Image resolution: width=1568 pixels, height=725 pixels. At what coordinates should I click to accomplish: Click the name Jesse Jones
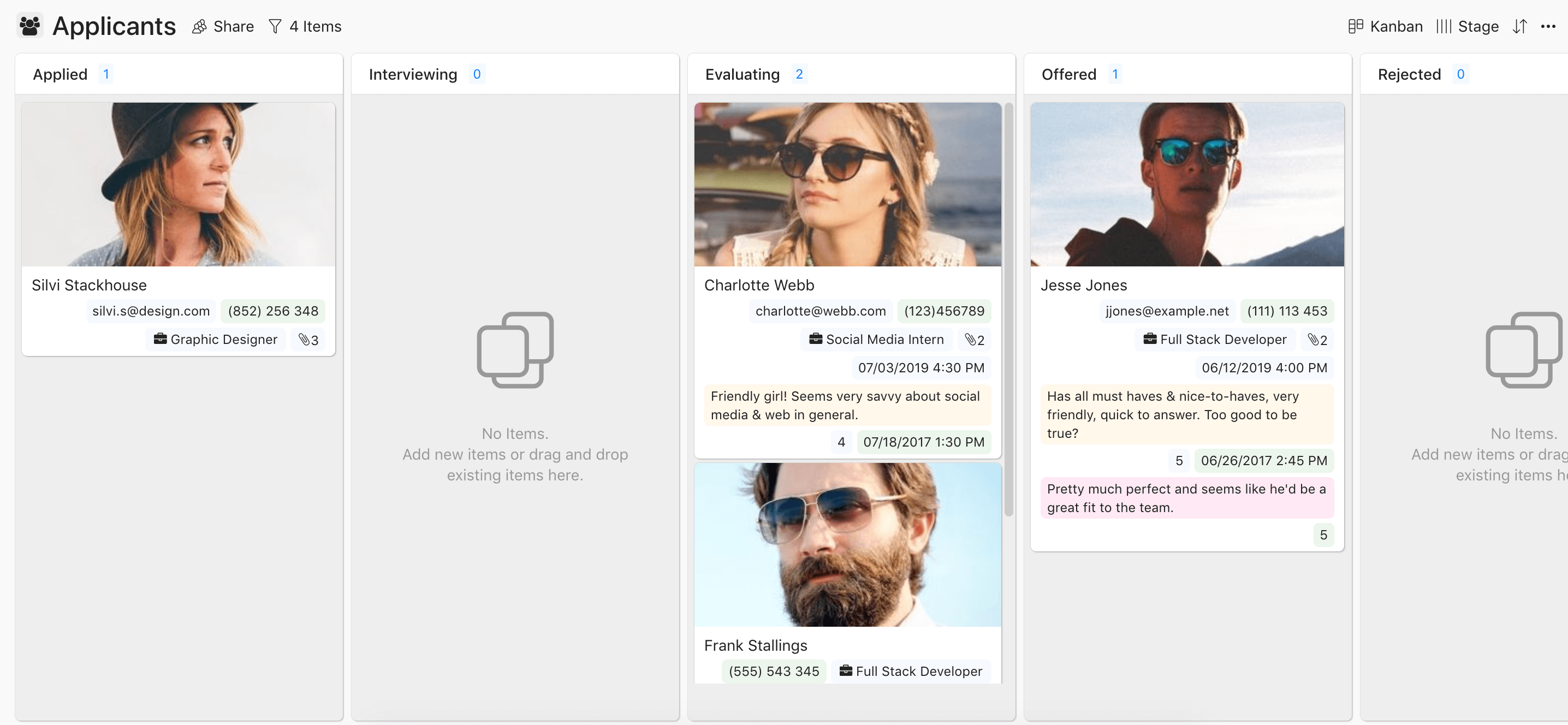tap(1084, 285)
